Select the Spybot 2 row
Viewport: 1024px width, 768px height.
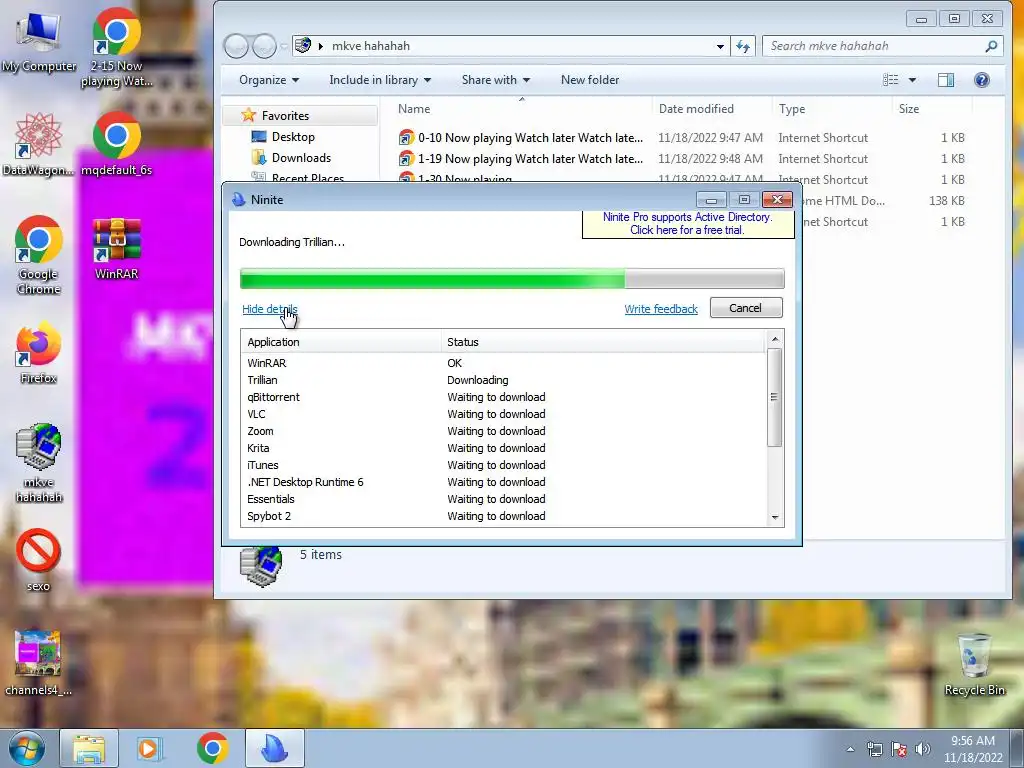pyautogui.click(x=503, y=516)
